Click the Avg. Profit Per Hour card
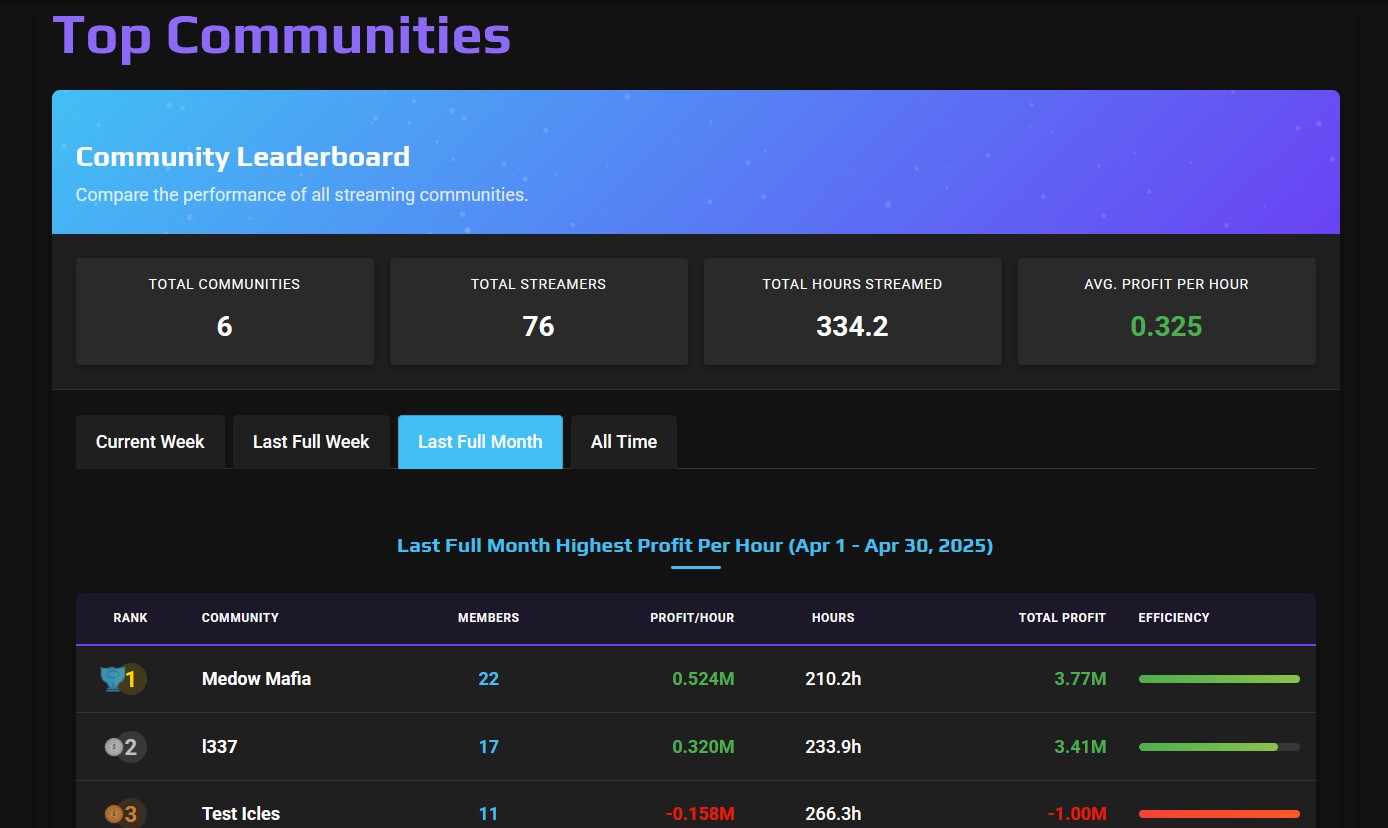The image size is (1388, 828). pos(1167,311)
